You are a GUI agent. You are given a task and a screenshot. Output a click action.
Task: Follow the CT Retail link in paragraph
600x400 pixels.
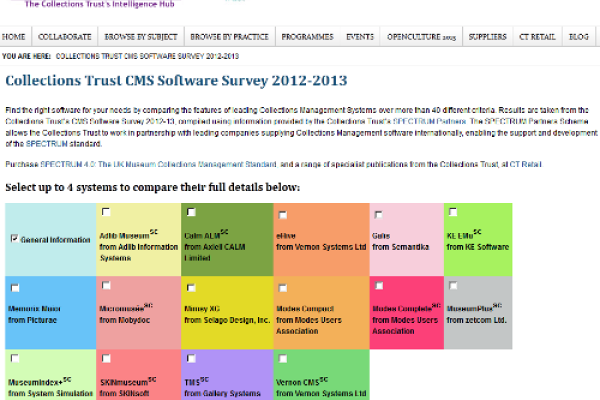(525, 164)
